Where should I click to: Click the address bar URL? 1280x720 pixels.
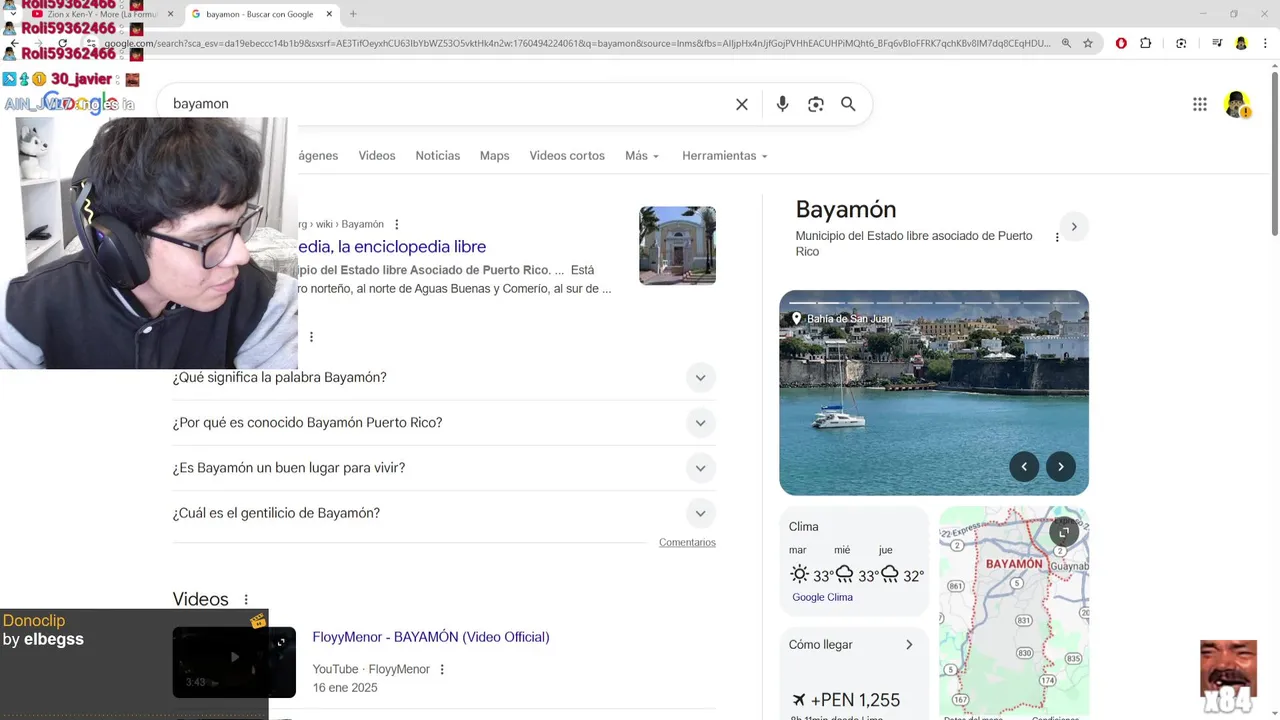click(578, 43)
